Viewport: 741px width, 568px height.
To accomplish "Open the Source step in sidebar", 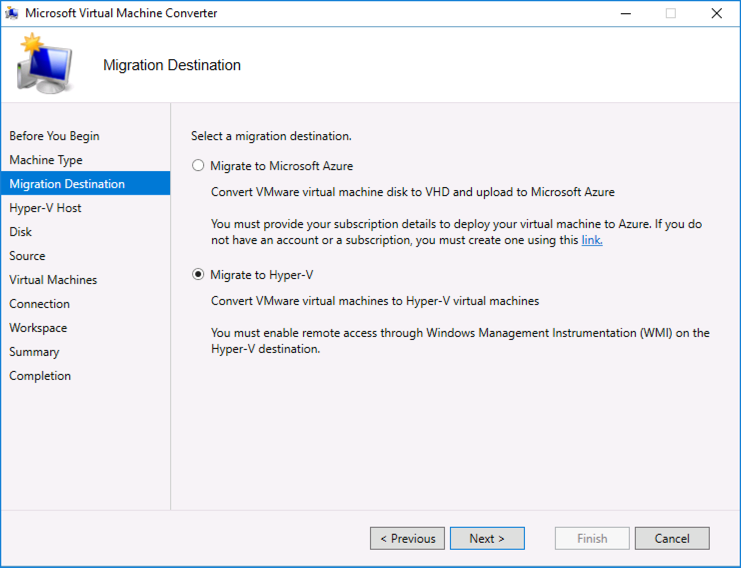I will click(x=27, y=256).
